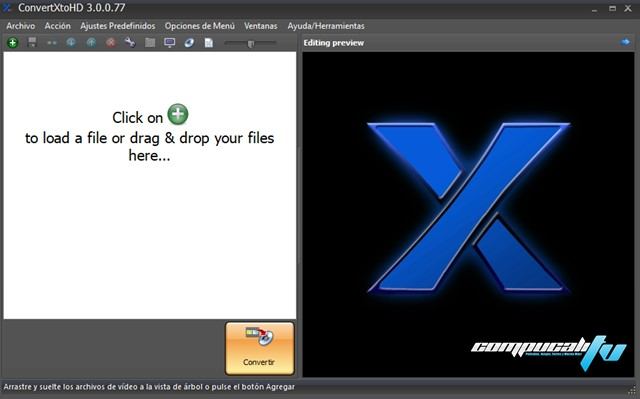Screen dimensions: 640x399
Task: Open the Acción menu
Action: click(x=58, y=26)
